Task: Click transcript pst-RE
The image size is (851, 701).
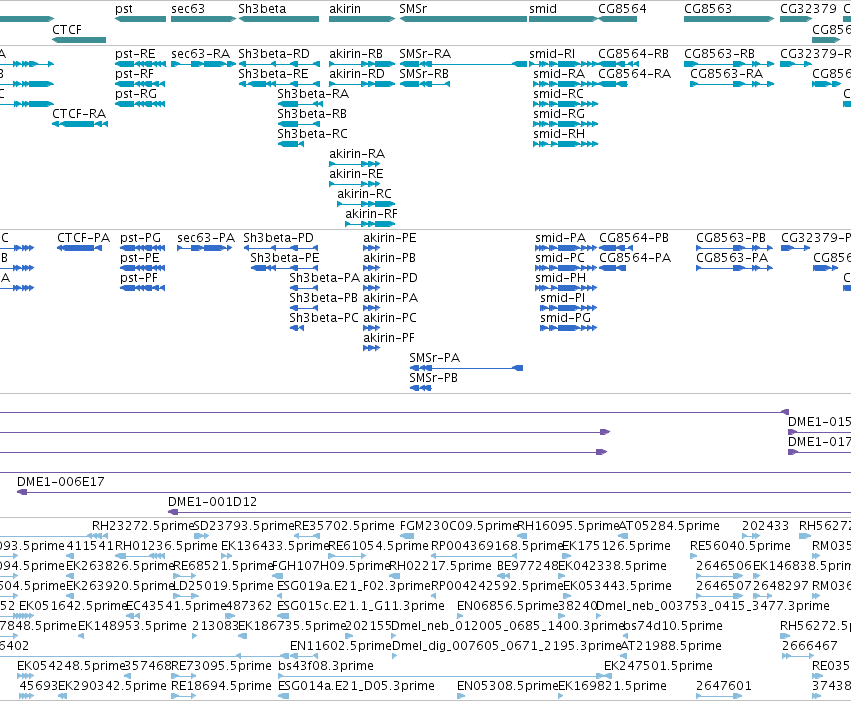Action: (x=141, y=64)
